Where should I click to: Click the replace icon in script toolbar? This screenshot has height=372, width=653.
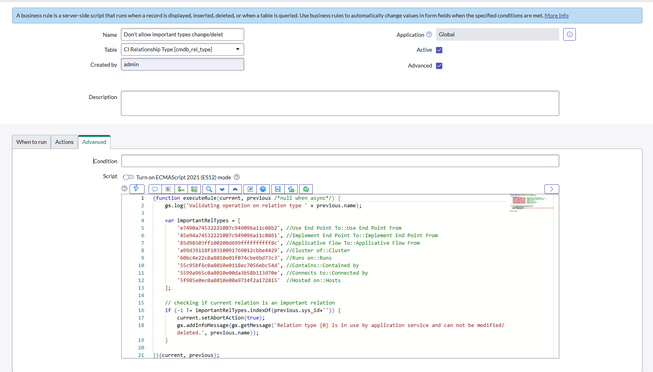(x=181, y=189)
